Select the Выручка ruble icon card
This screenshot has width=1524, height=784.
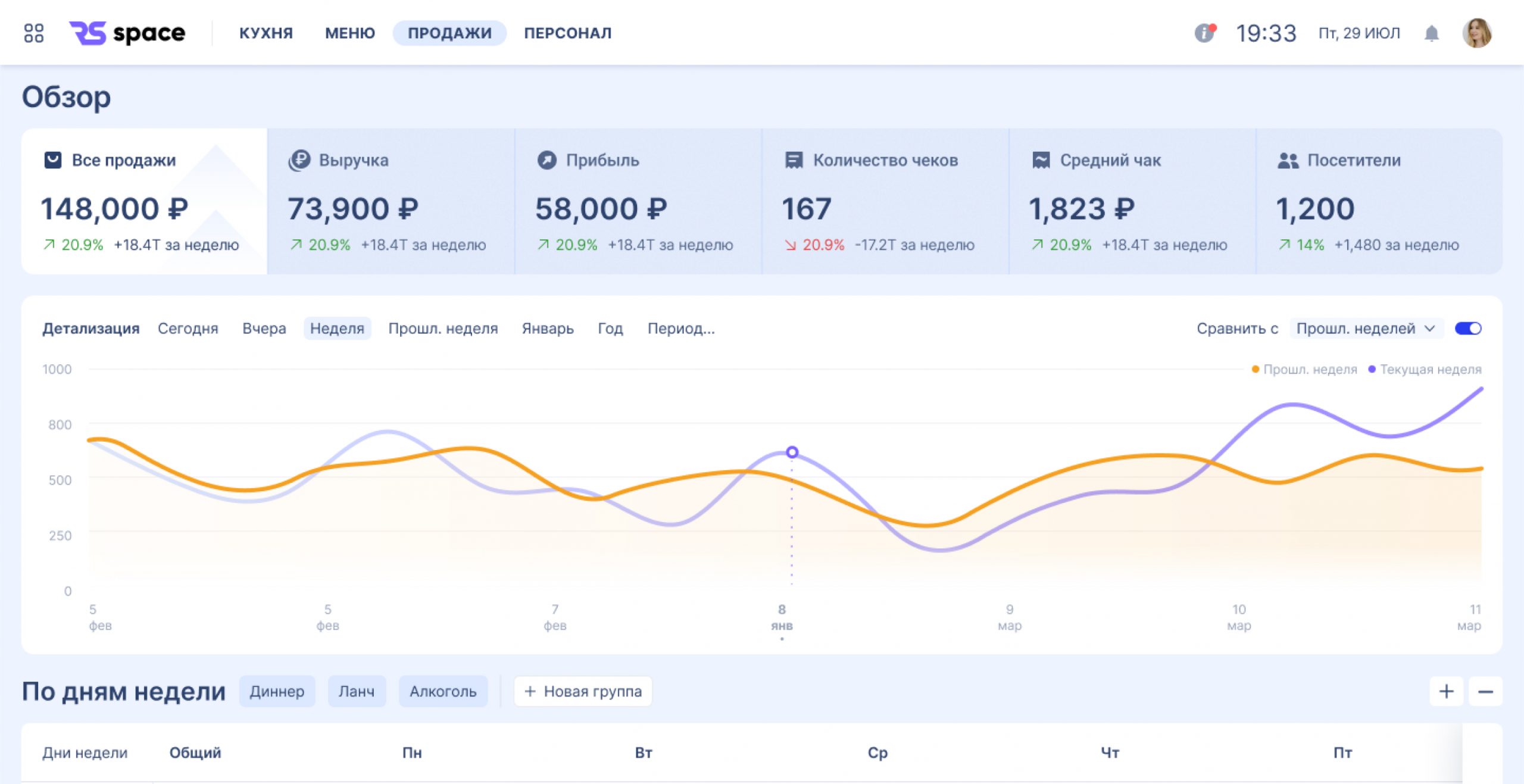click(299, 160)
